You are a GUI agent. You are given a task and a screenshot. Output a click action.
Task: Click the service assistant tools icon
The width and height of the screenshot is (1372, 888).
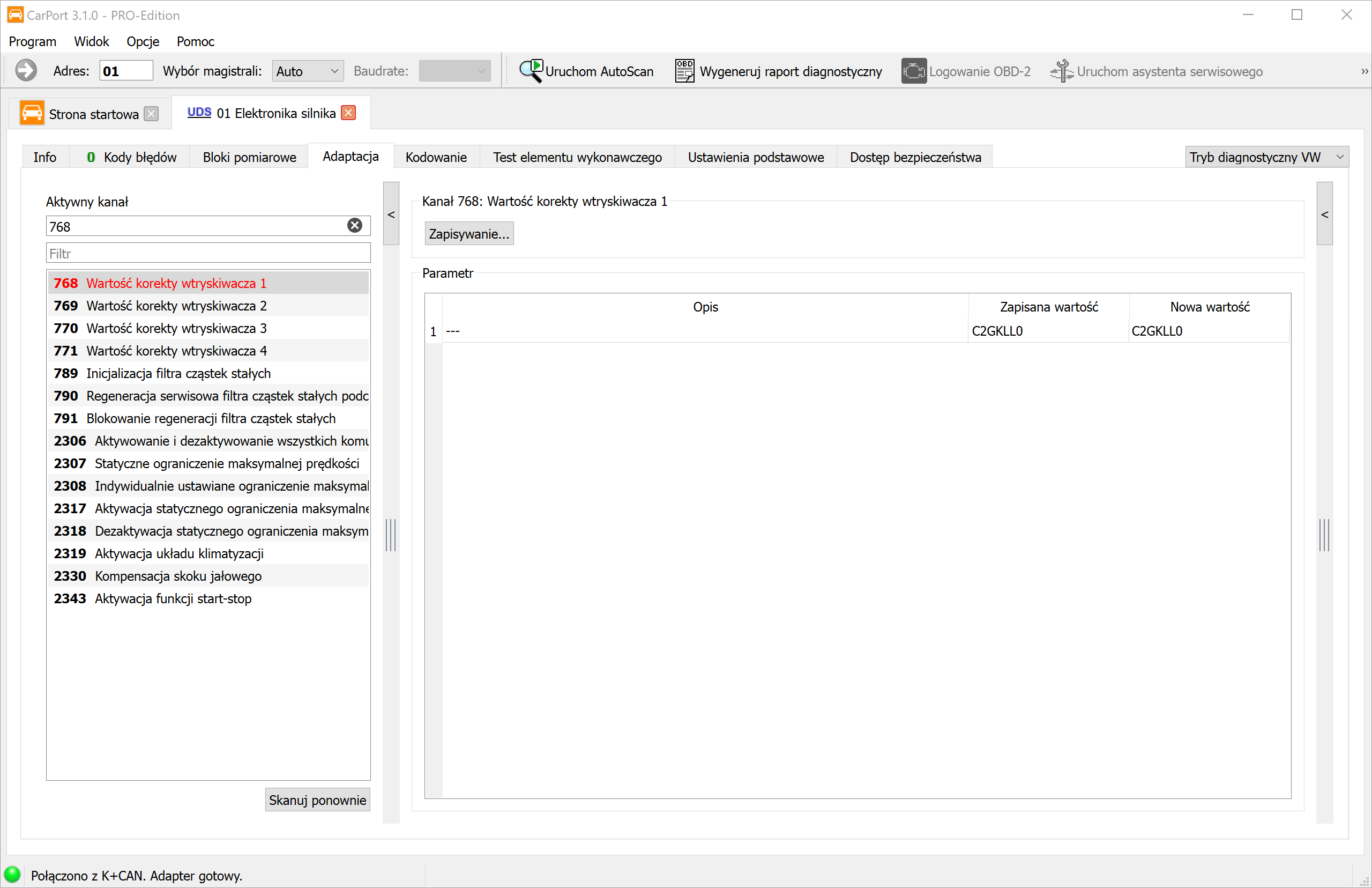click(x=1061, y=71)
